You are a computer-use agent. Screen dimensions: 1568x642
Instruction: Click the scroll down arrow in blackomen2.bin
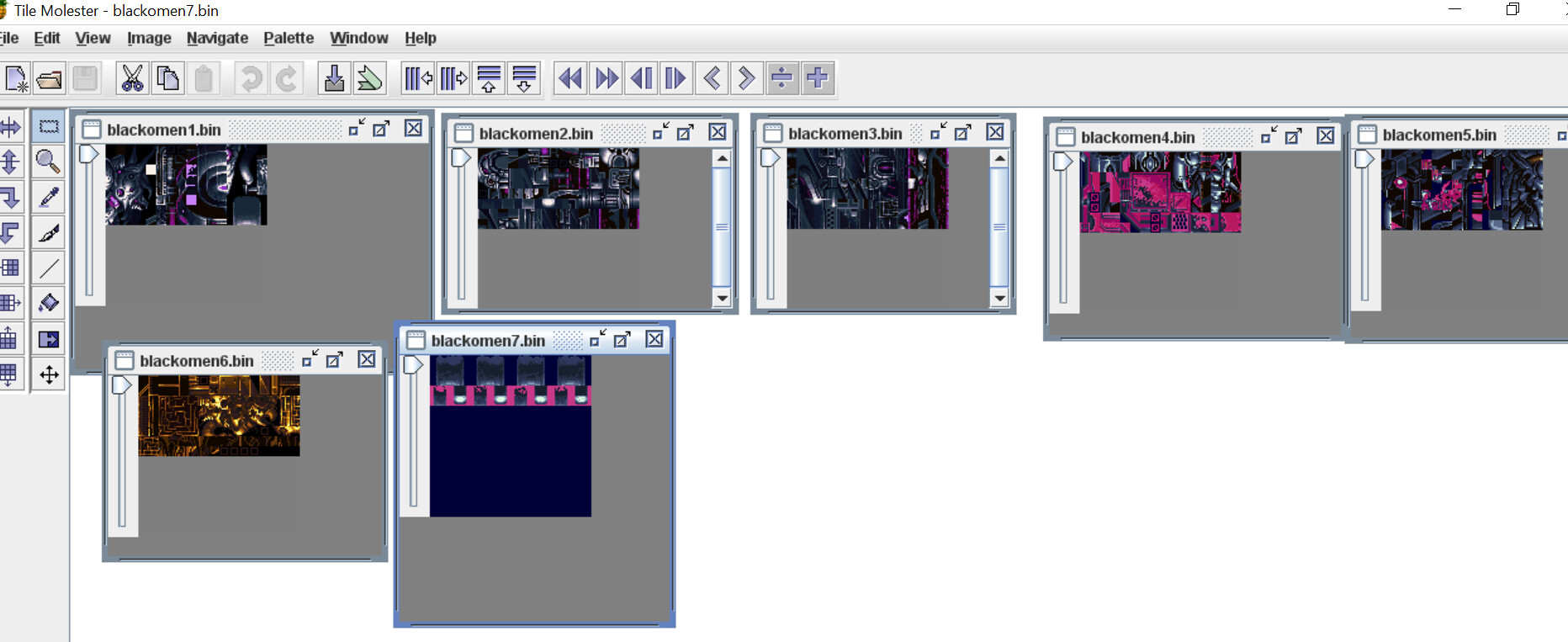pos(722,298)
